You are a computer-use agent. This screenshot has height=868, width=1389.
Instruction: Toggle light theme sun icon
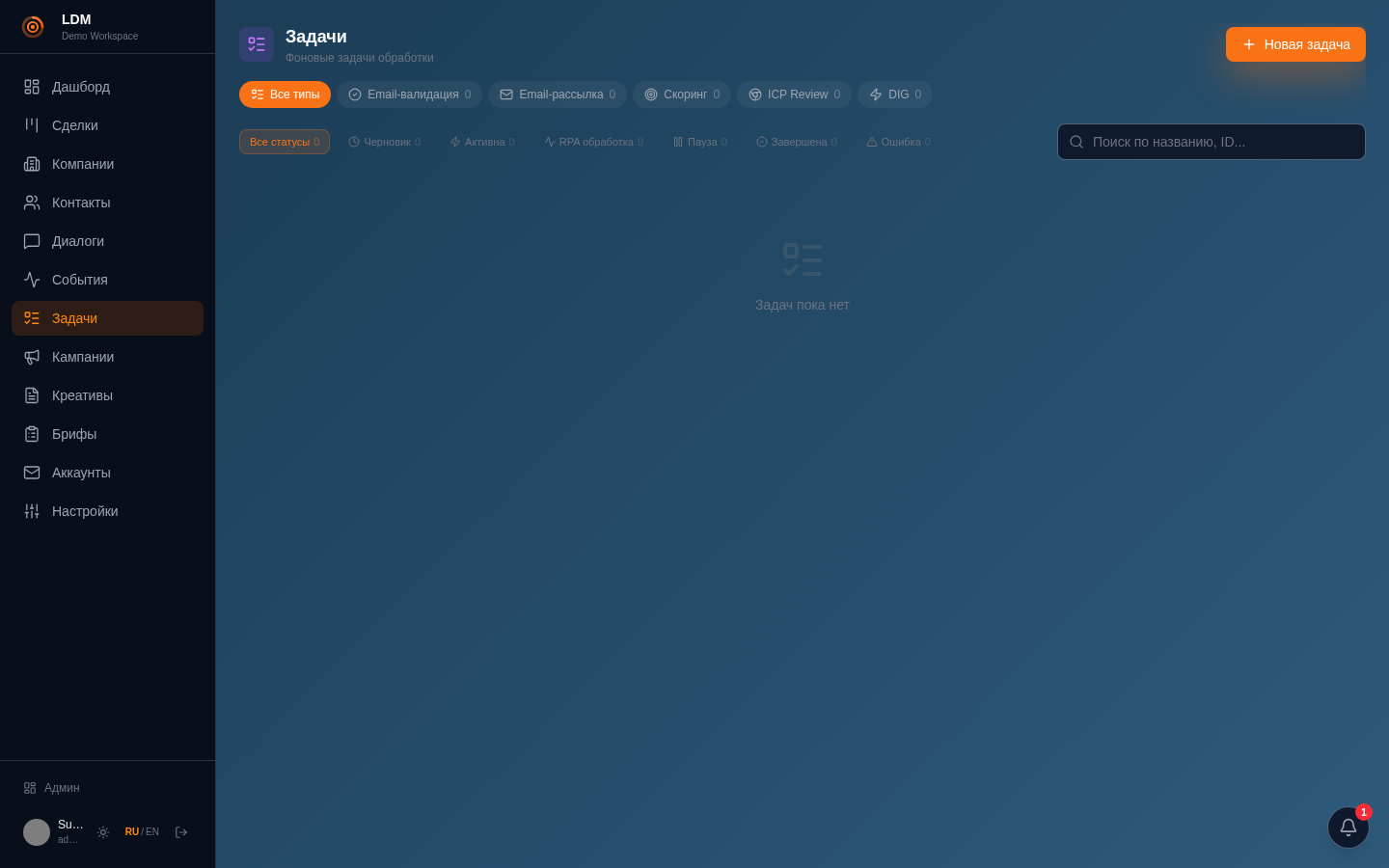pyautogui.click(x=103, y=832)
